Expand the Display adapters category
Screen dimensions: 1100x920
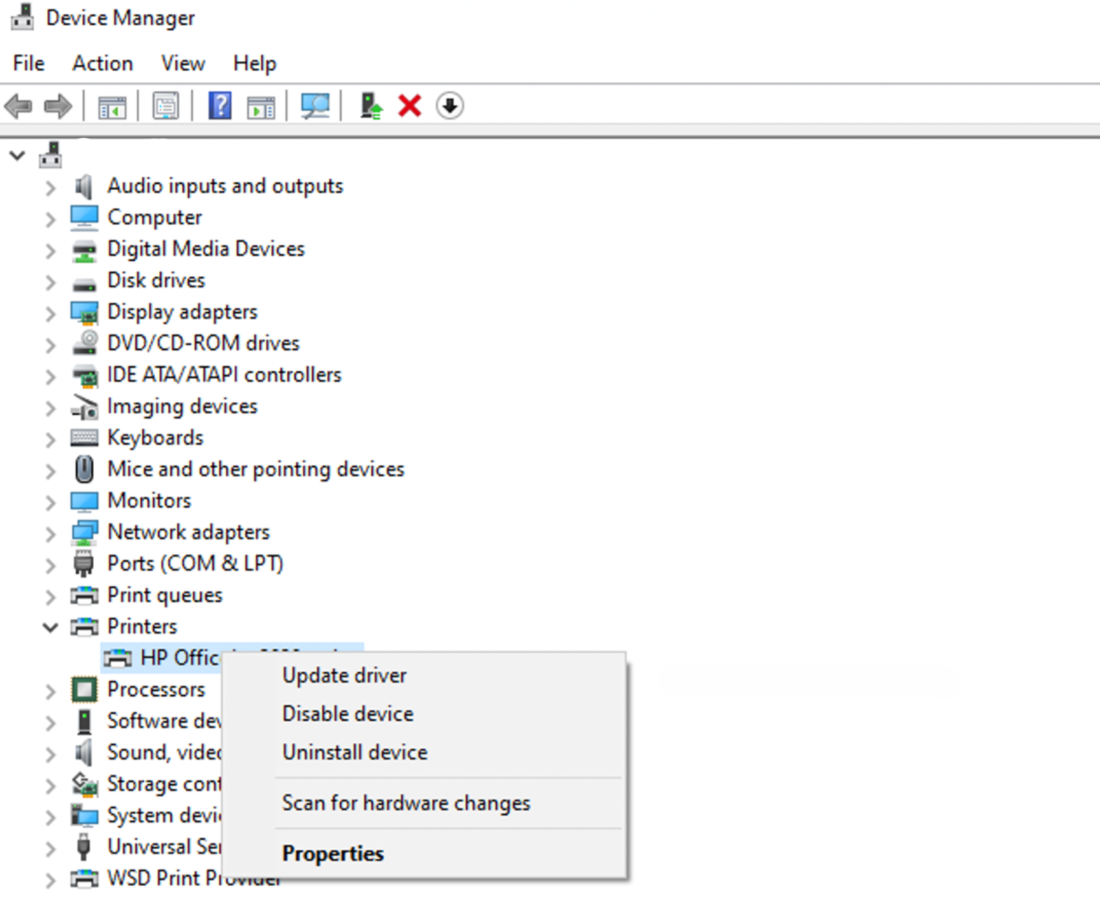point(49,311)
